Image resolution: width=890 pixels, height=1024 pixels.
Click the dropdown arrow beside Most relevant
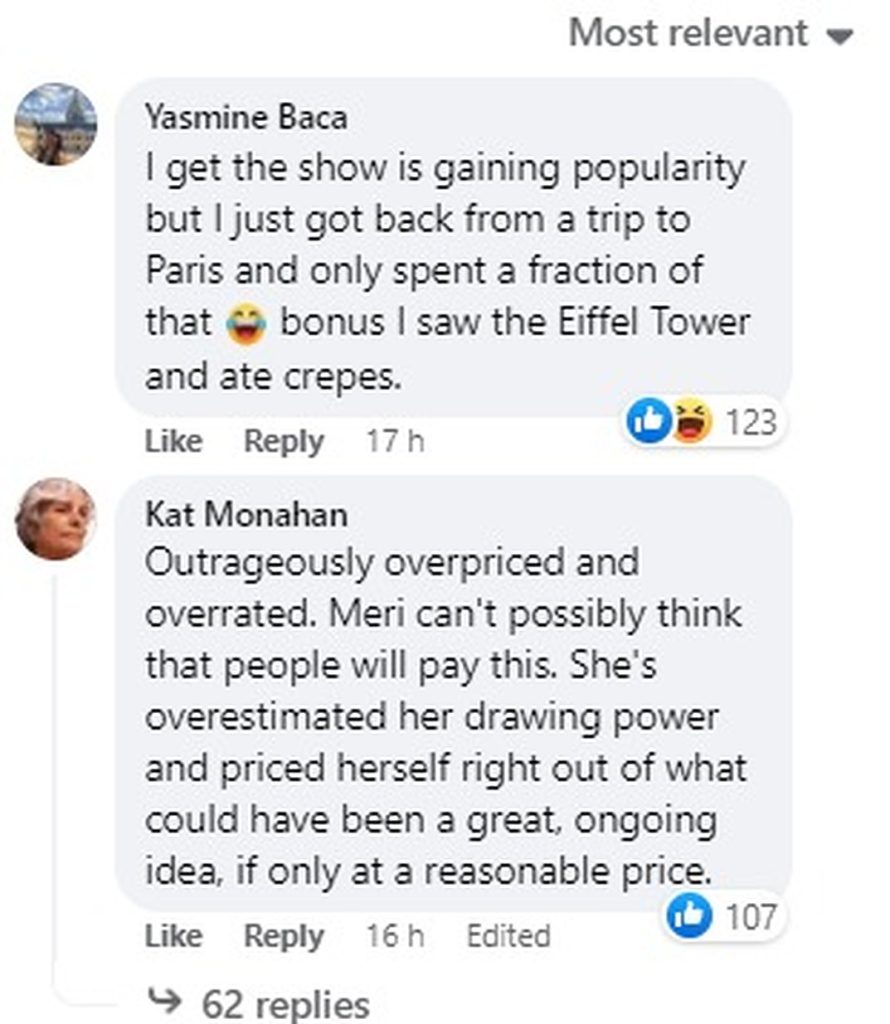[842, 36]
